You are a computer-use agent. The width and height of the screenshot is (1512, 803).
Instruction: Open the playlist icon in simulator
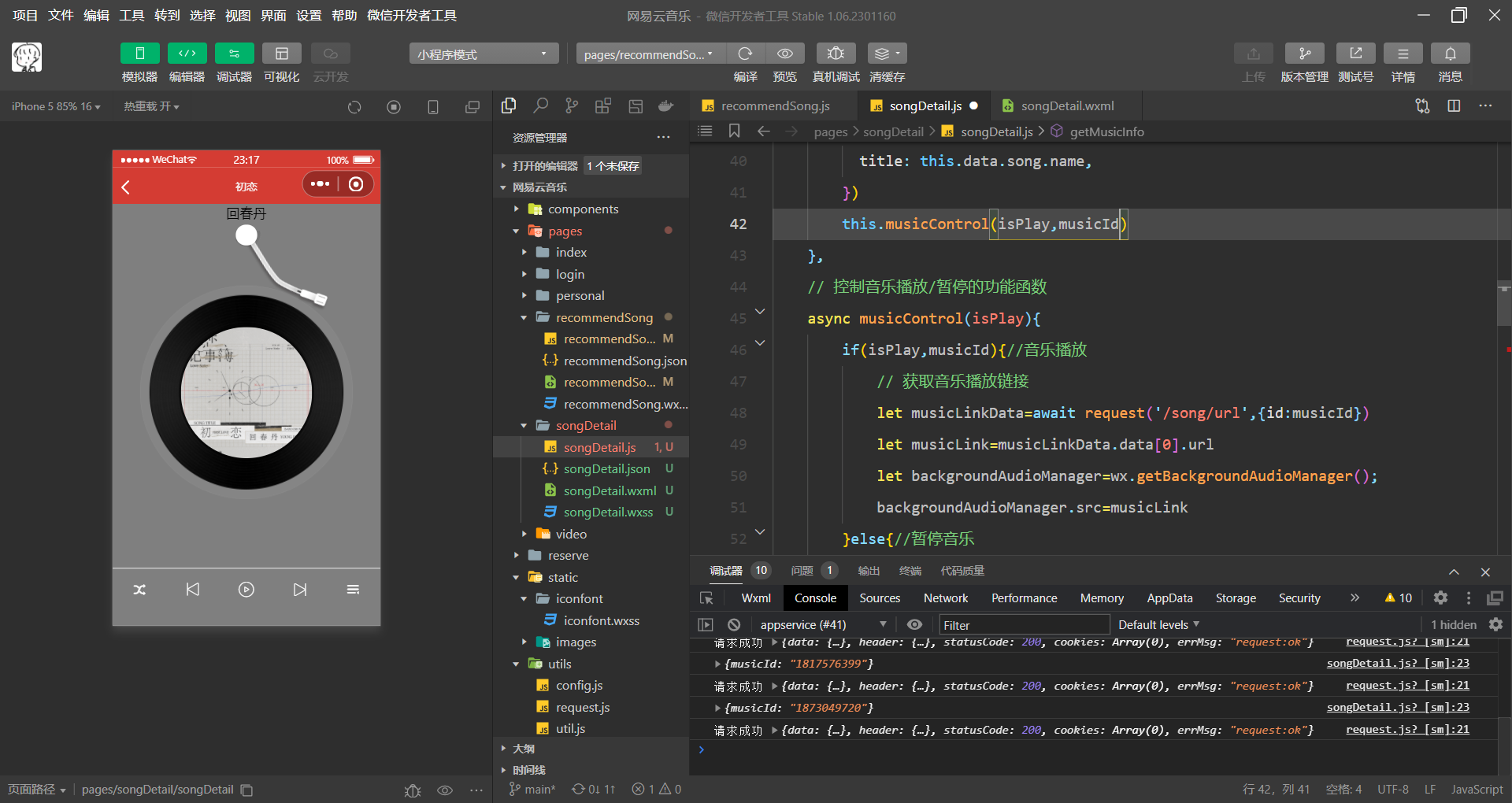pyautogui.click(x=353, y=590)
